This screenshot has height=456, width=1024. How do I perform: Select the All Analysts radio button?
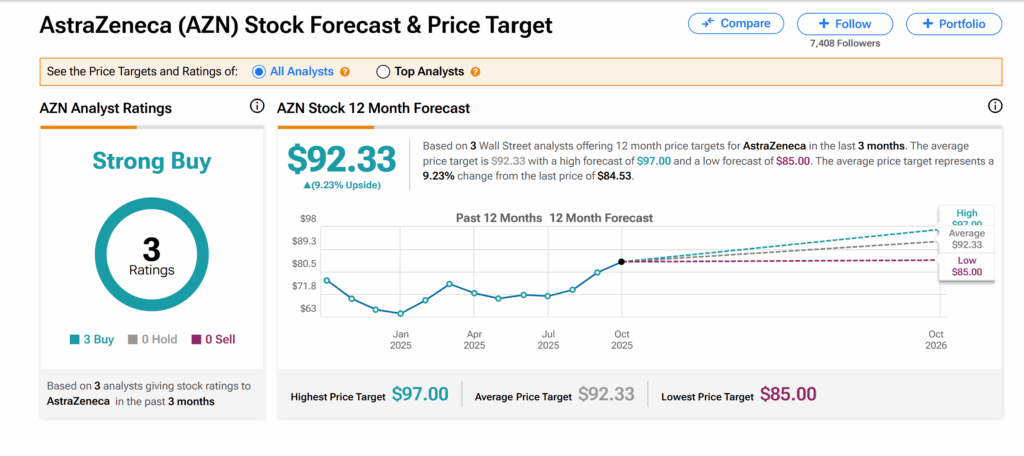pyautogui.click(x=259, y=72)
